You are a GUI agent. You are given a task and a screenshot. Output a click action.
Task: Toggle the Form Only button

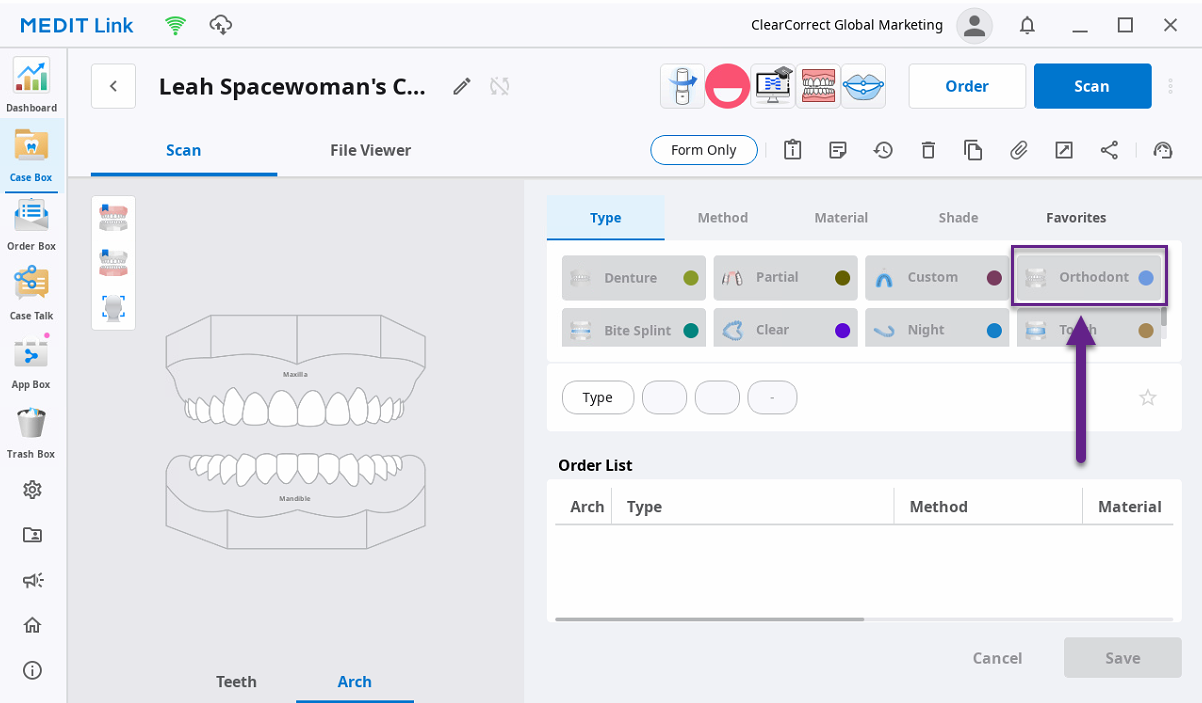click(x=704, y=150)
